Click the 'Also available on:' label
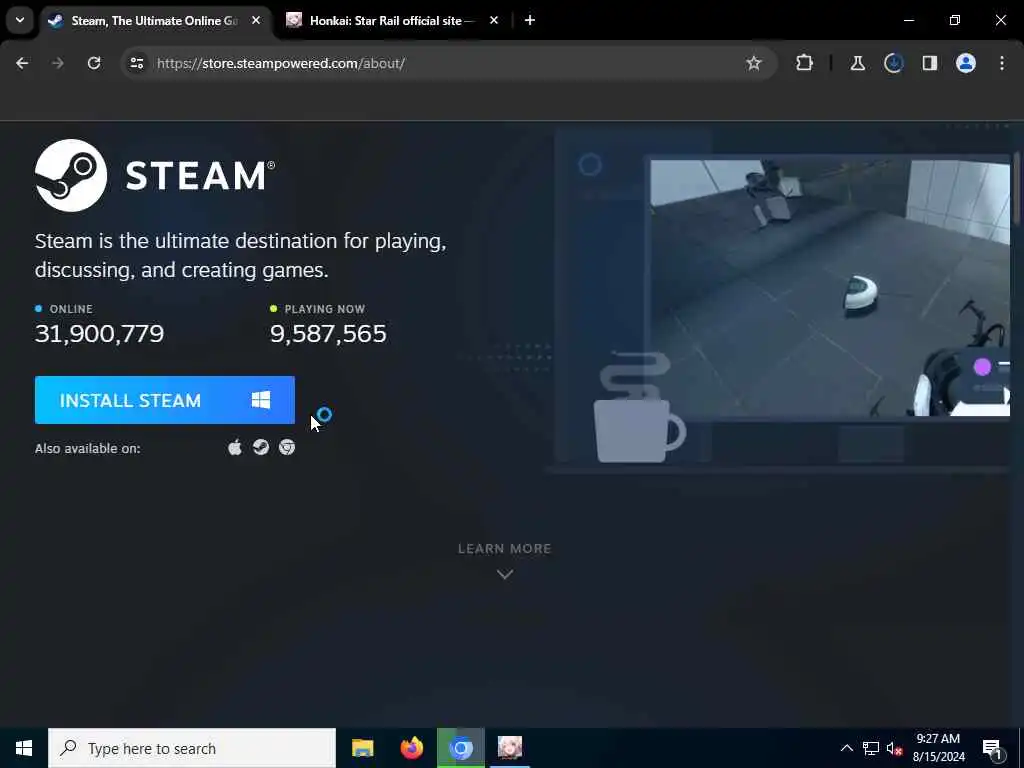This screenshot has width=1024, height=768. (88, 449)
